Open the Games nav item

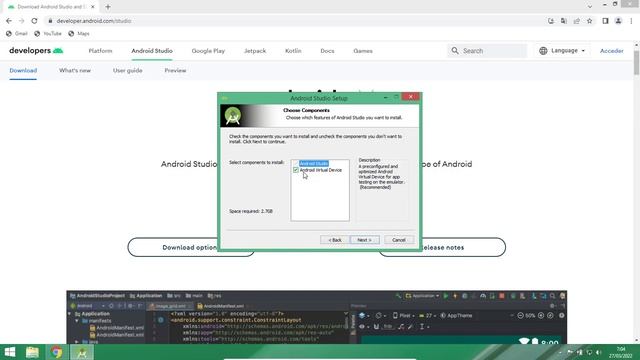click(363, 51)
